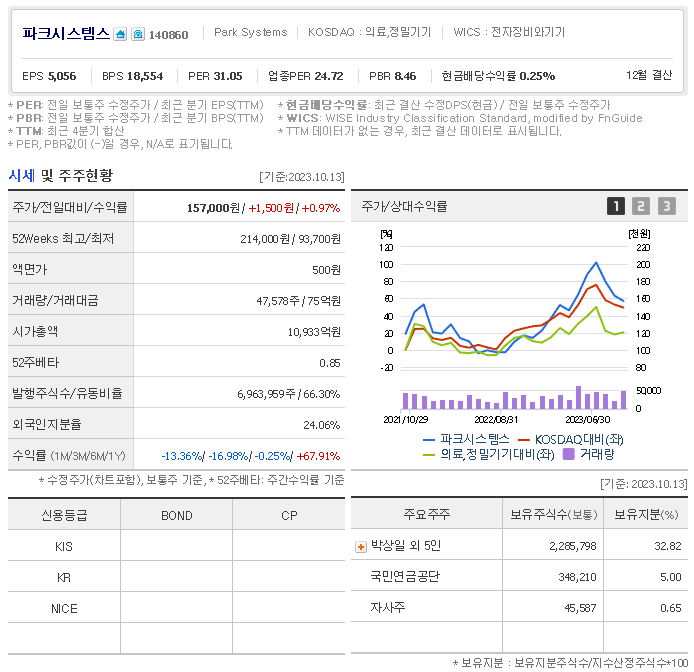
Task: Click the WICS : 전자장비와기기 classification
Action: [x=509, y=32]
